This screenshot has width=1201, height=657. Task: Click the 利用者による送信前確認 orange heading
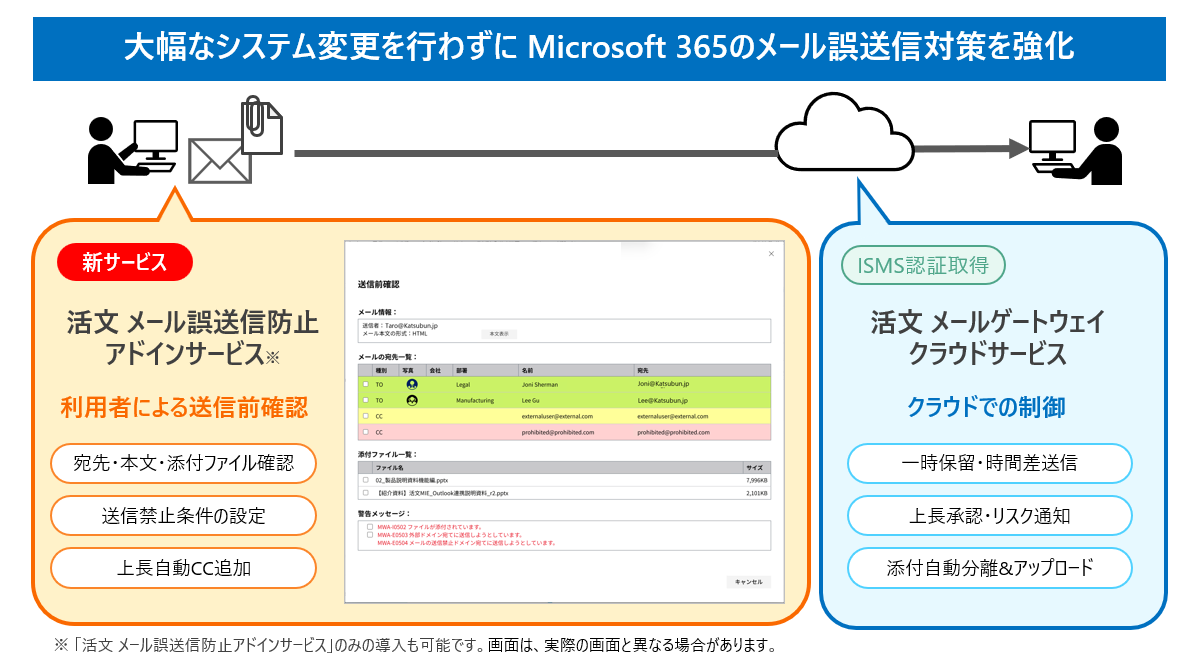[x=183, y=406]
